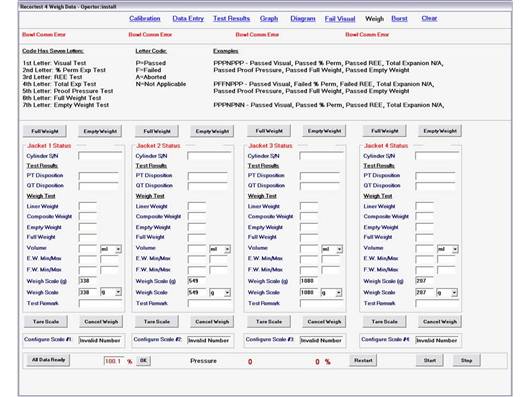The image size is (528, 397).
Task: Click the Clear link
Action: (429, 18)
